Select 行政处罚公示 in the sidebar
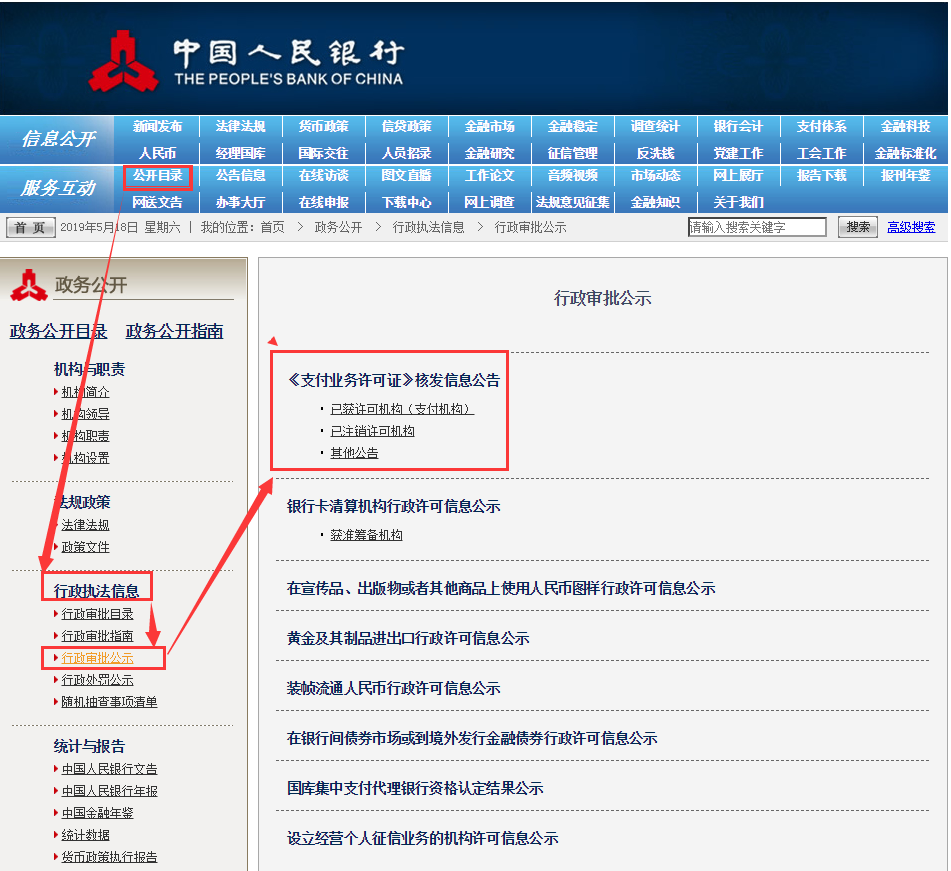This screenshot has height=871, width=951. (97, 680)
